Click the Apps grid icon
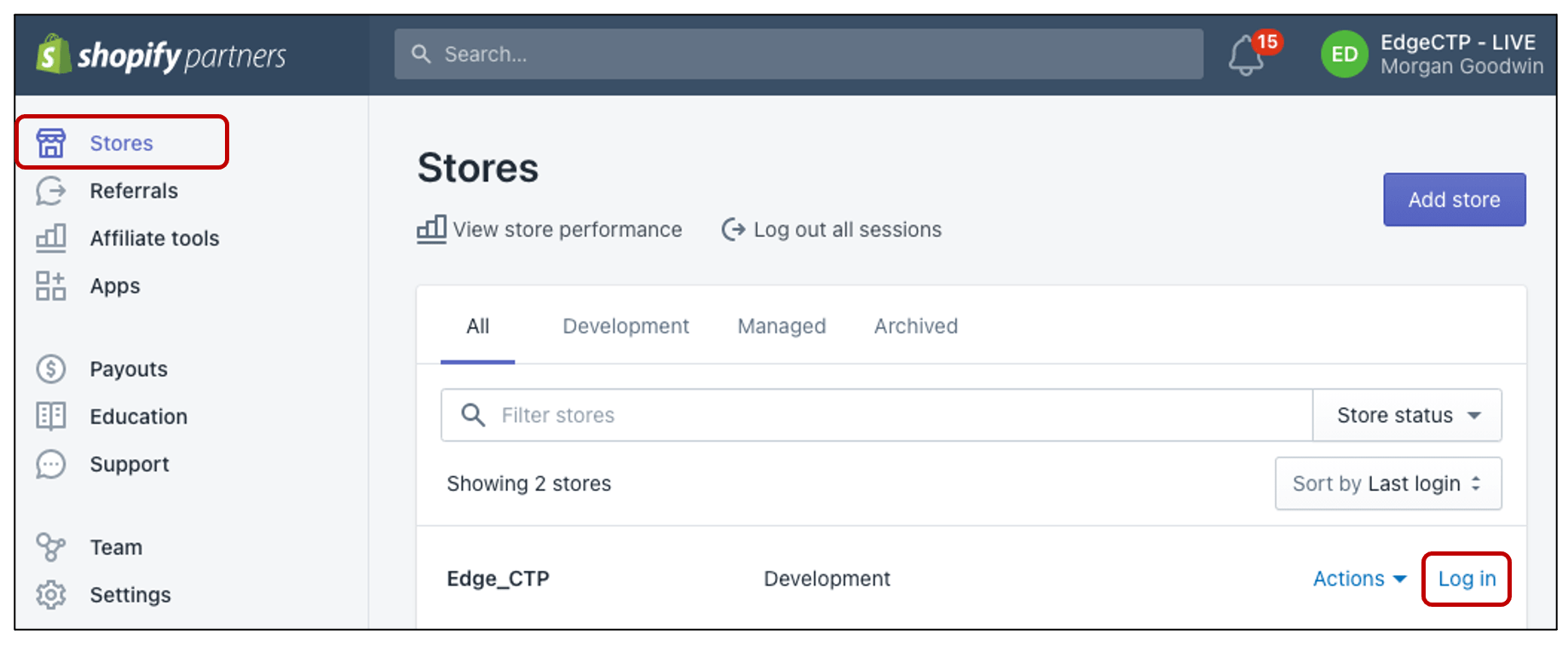This screenshot has width=1568, height=646. [x=51, y=286]
